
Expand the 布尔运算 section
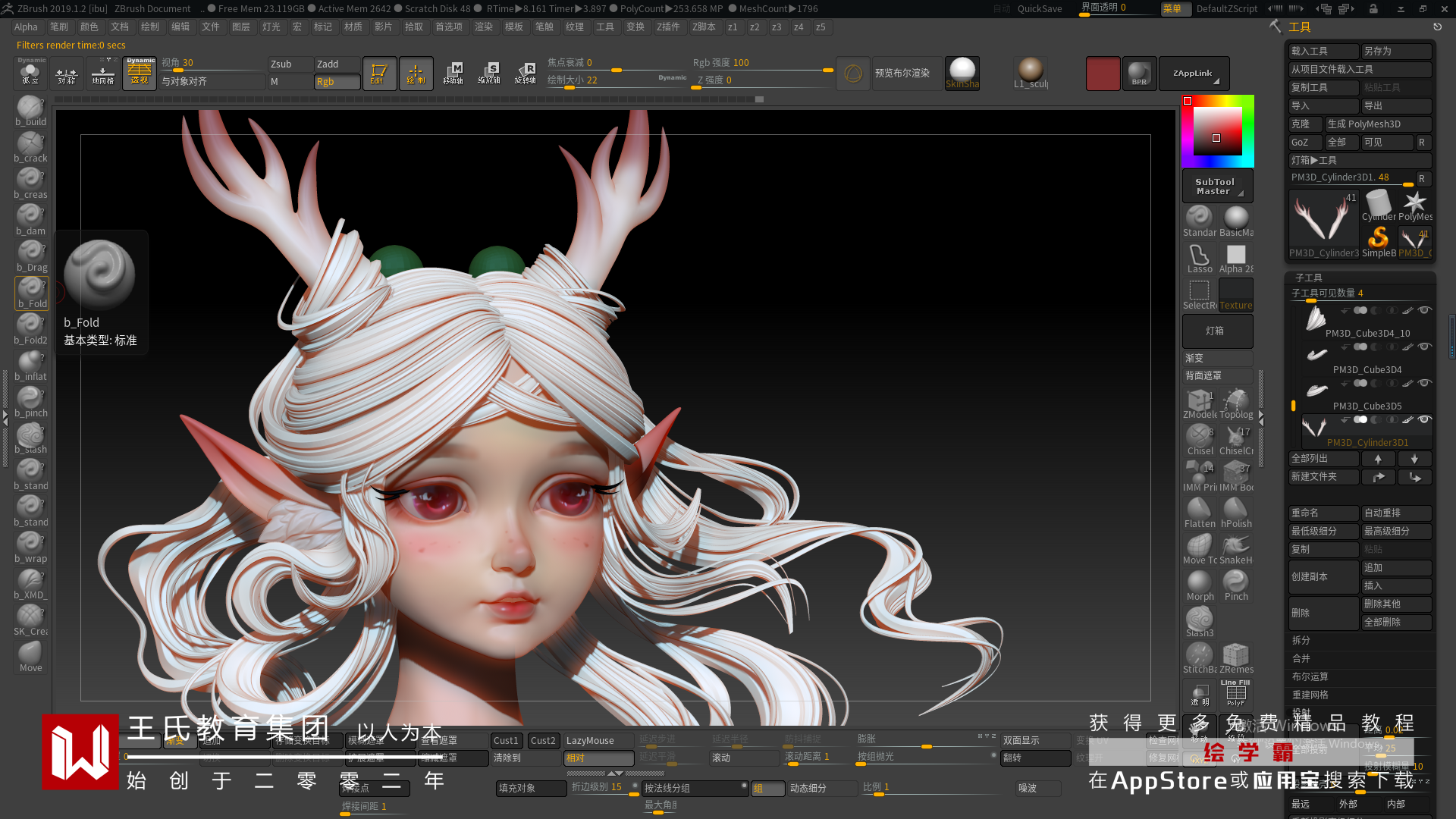click(x=1310, y=676)
